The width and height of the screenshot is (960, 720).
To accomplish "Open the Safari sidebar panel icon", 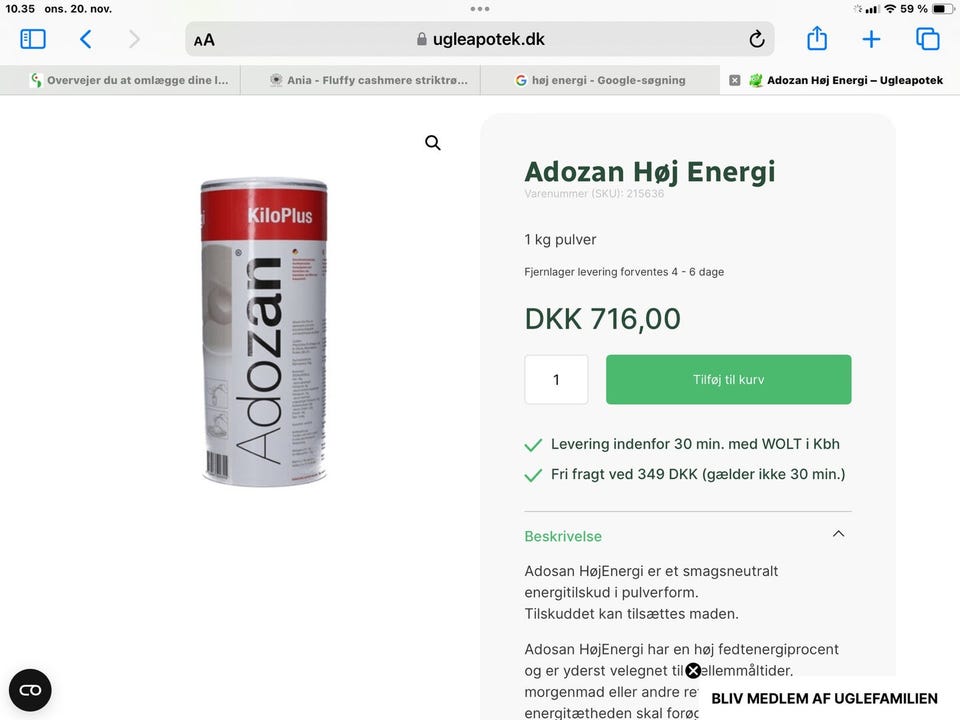I will pos(33,39).
